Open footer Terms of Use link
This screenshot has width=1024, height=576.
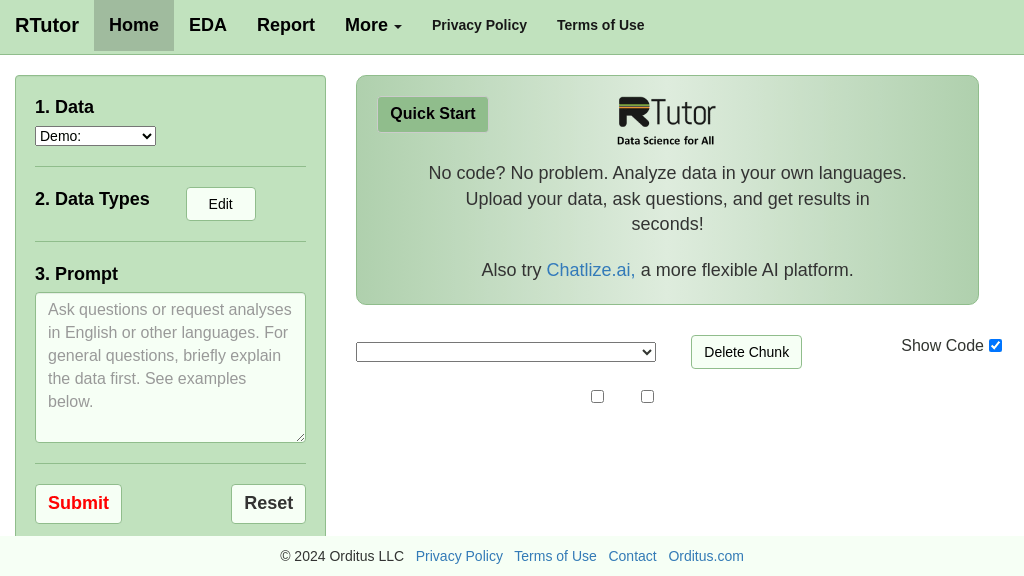point(555,556)
